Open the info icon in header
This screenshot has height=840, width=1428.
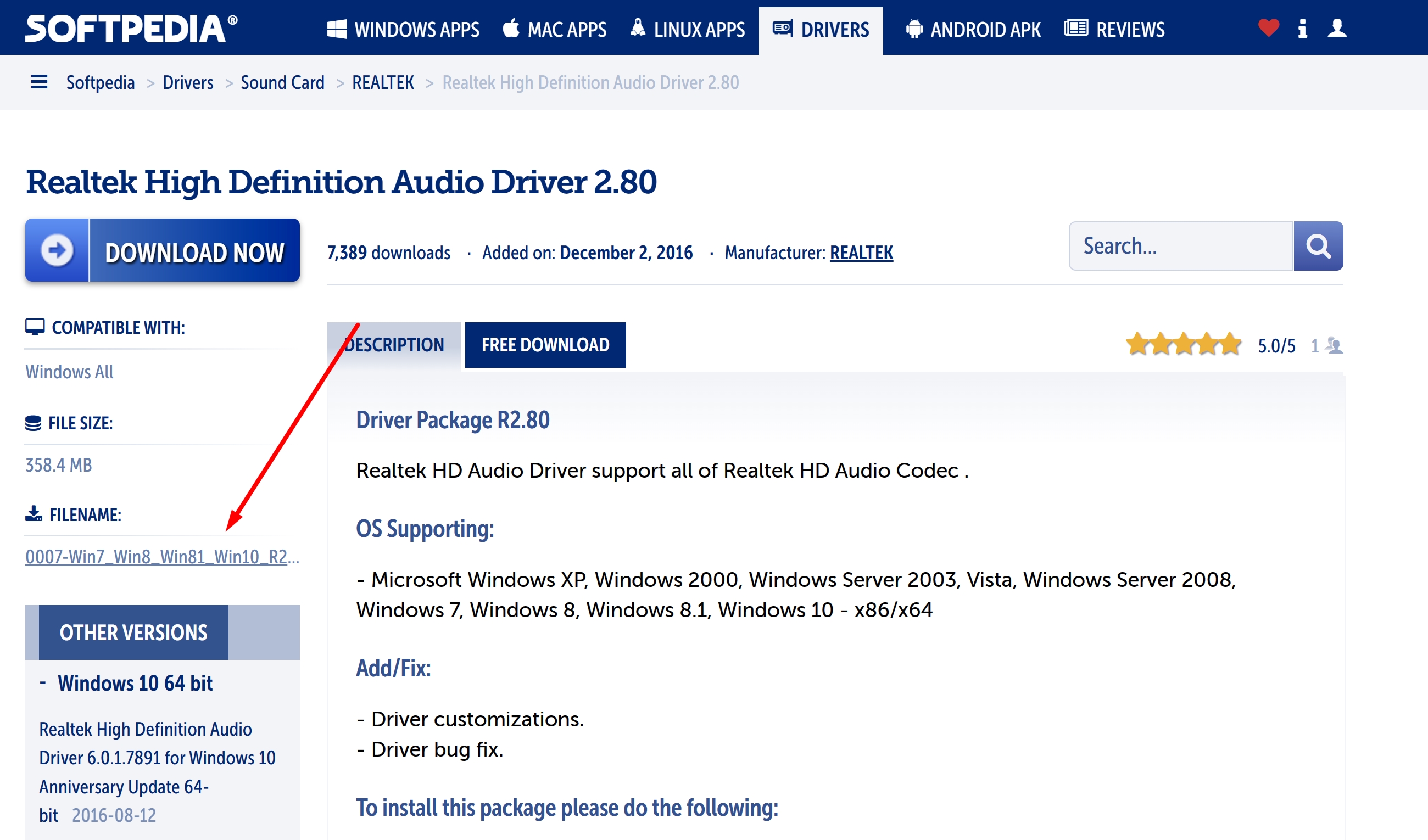coord(1303,29)
